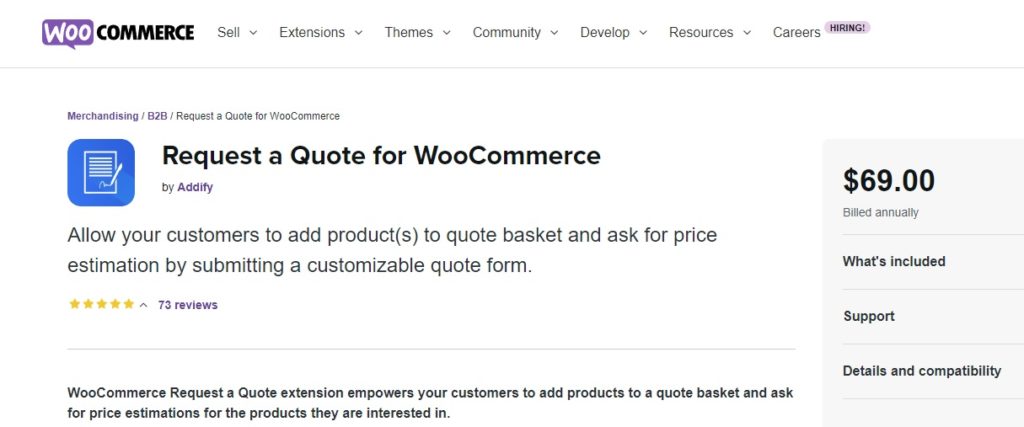Open the Resources menu
1024x427 pixels.
[x=710, y=33]
